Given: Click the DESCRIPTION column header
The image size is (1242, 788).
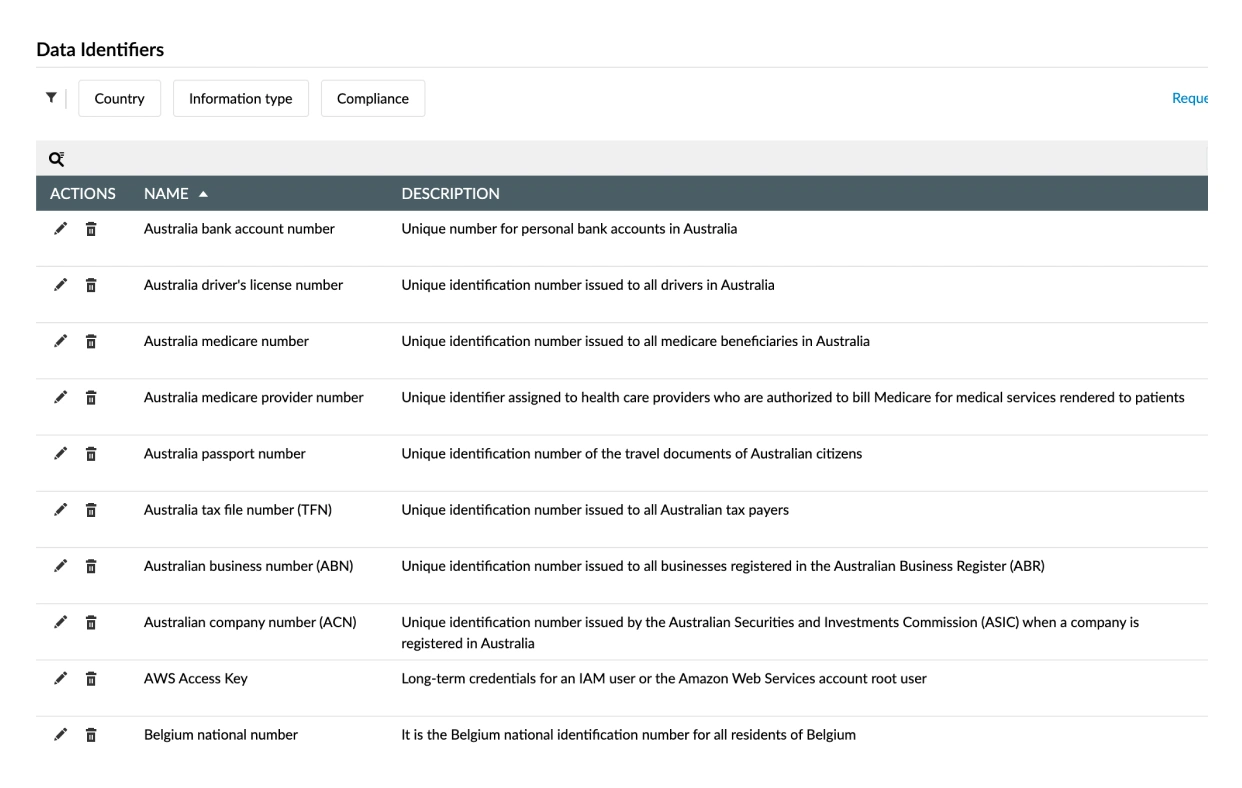Looking at the screenshot, I should click(x=450, y=193).
